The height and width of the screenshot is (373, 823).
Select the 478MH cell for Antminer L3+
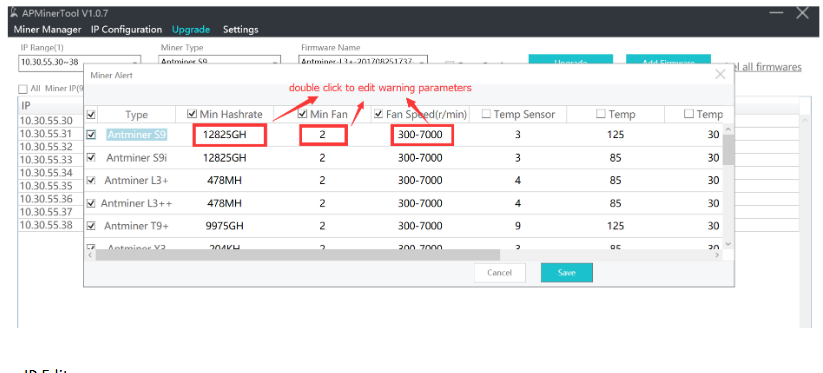pyautogui.click(x=225, y=180)
